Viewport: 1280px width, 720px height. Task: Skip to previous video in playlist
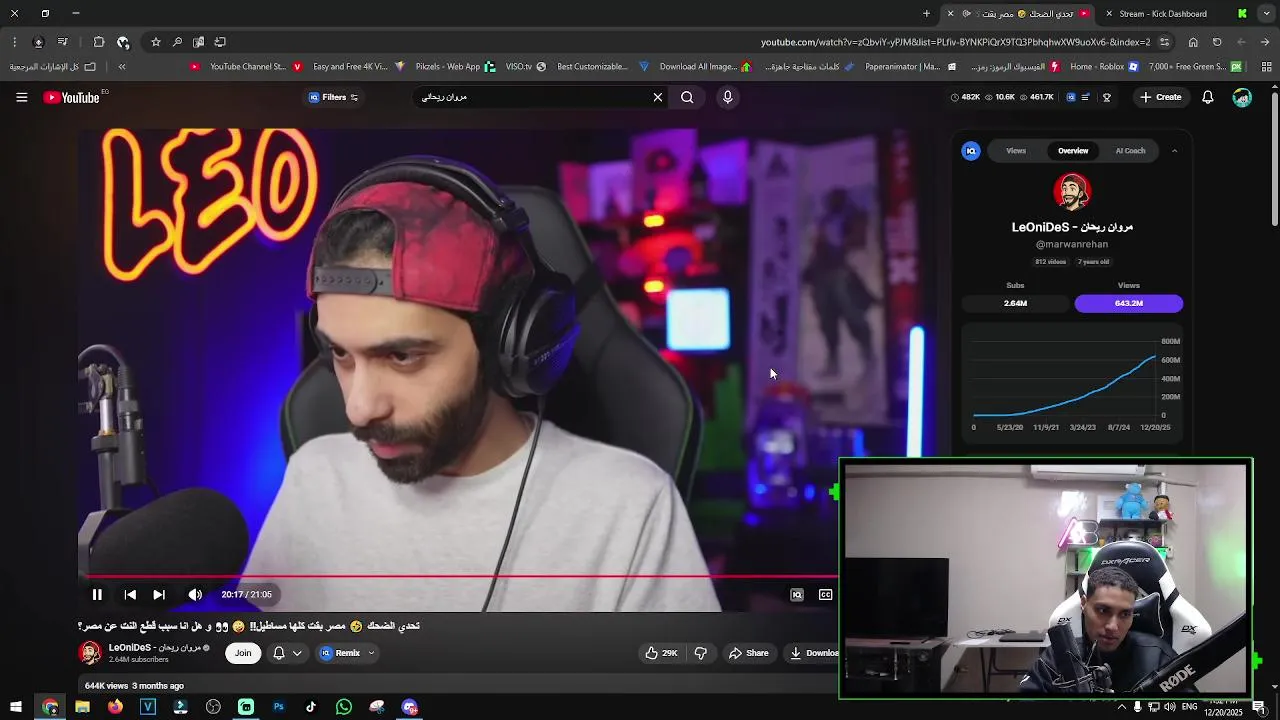(x=130, y=594)
